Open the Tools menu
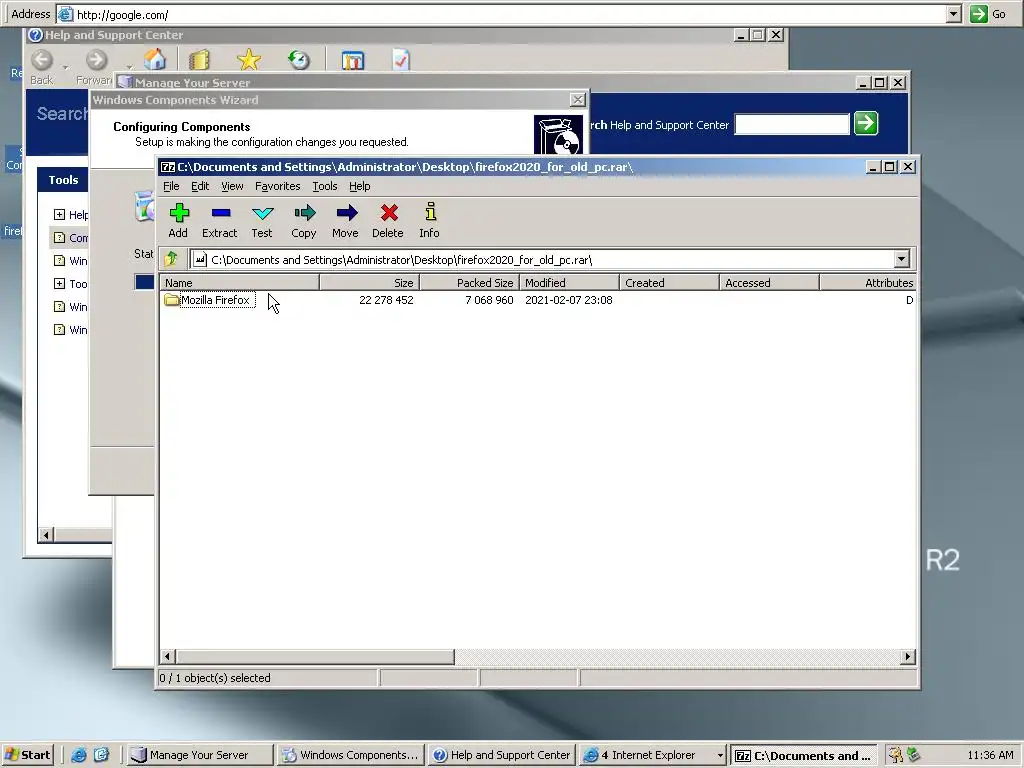The height and width of the screenshot is (768, 1024). tap(325, 186)
